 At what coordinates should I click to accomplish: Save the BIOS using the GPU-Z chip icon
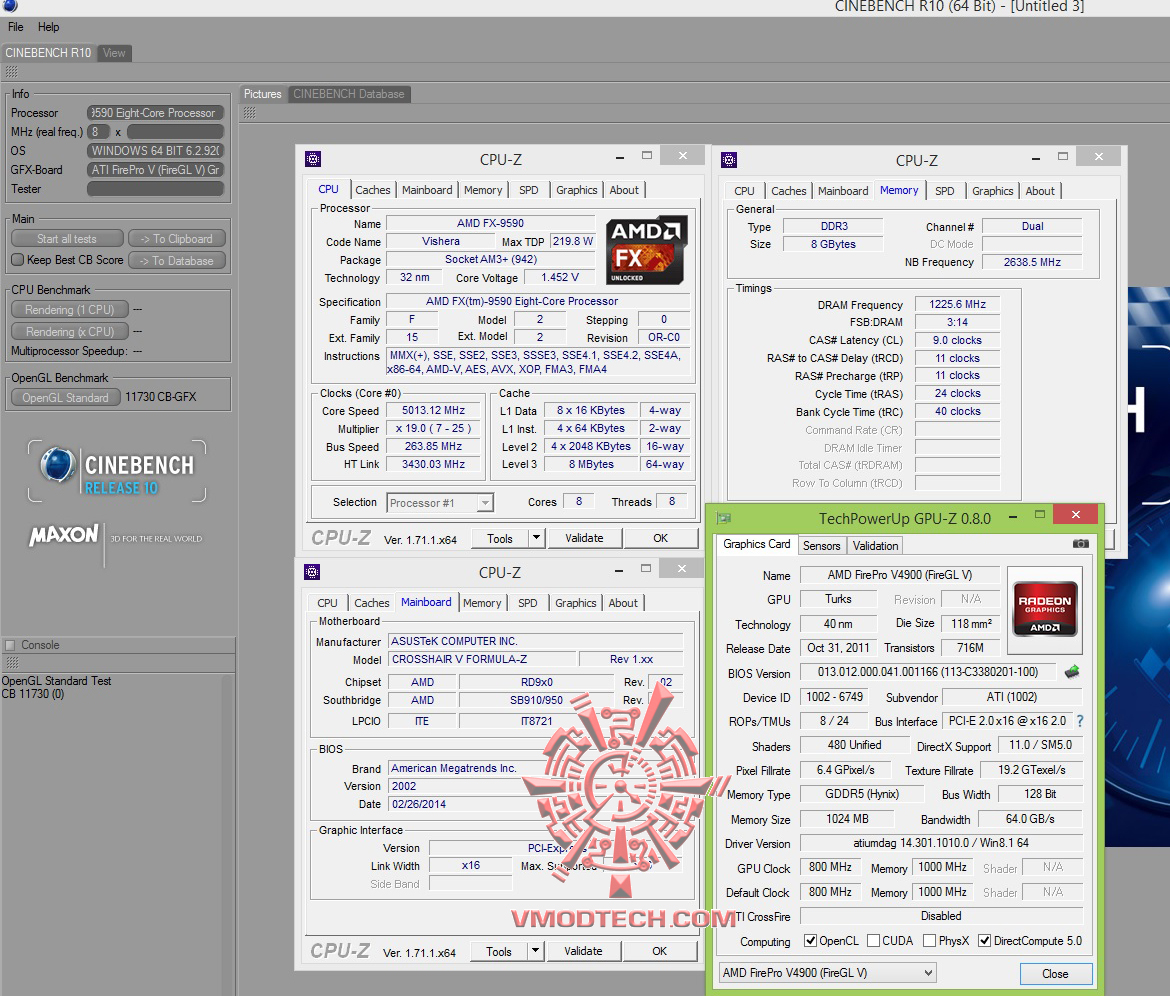point(1072,672)
